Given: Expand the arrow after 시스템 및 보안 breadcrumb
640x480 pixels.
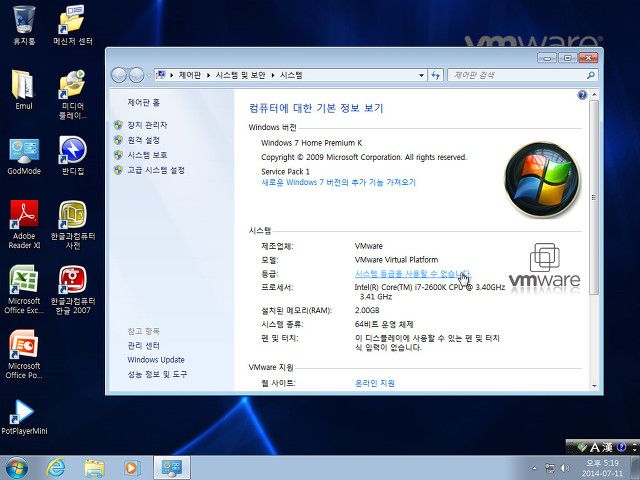Looking at the screenshot, I should (273, 75).
